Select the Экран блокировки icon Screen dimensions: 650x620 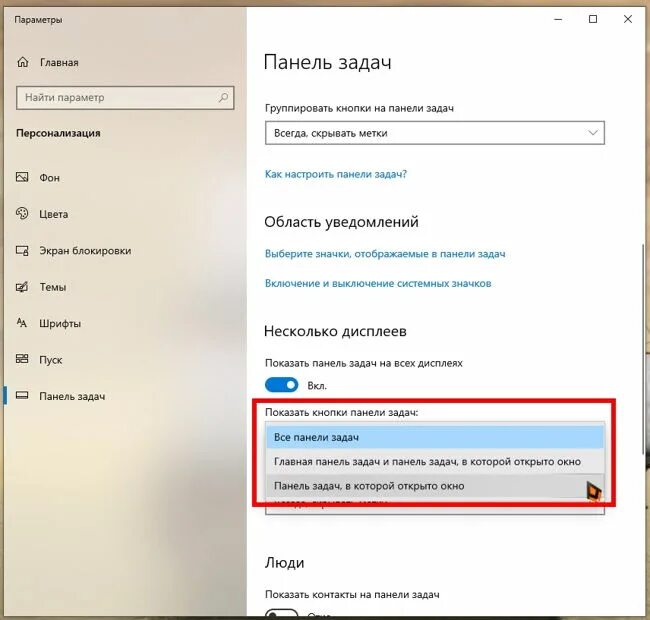(22, 250)
